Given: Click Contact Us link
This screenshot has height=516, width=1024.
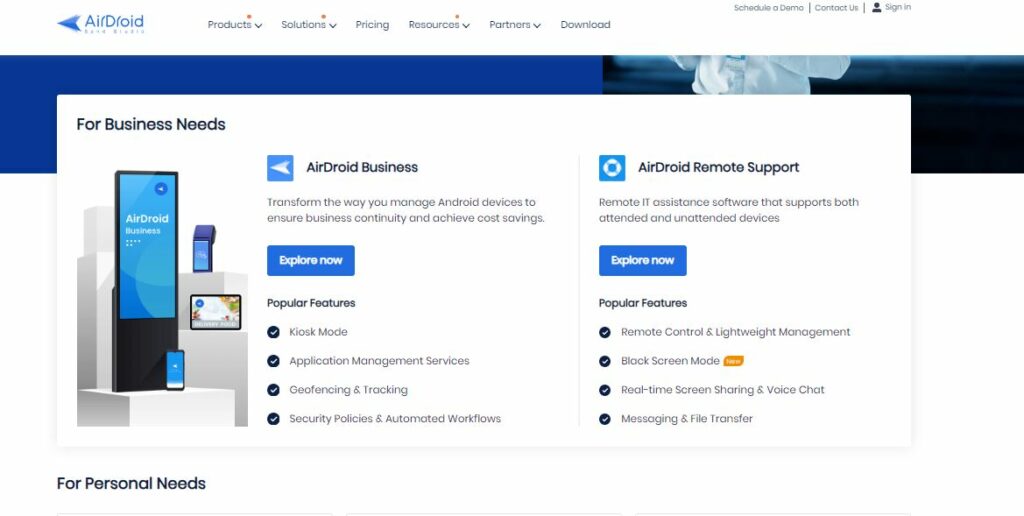Looking at the screenshot, I should [x=837, y=8].
